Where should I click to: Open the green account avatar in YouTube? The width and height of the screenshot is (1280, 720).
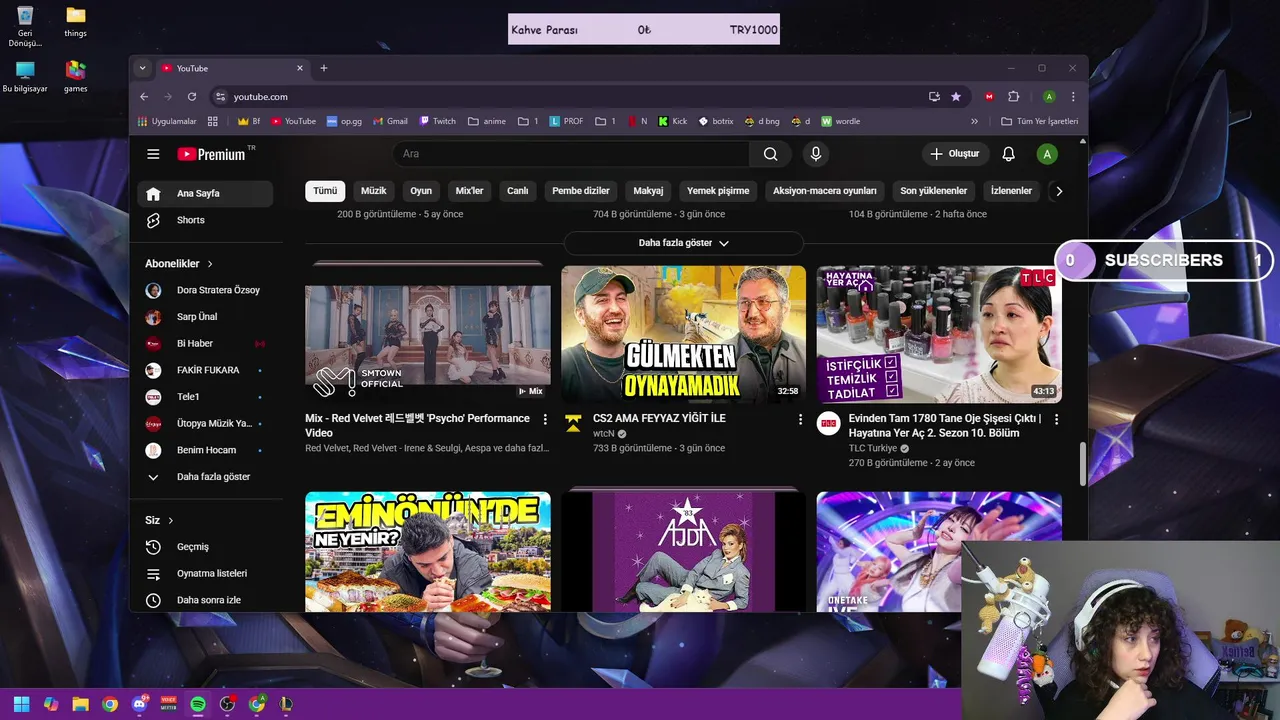[1047, 154]
